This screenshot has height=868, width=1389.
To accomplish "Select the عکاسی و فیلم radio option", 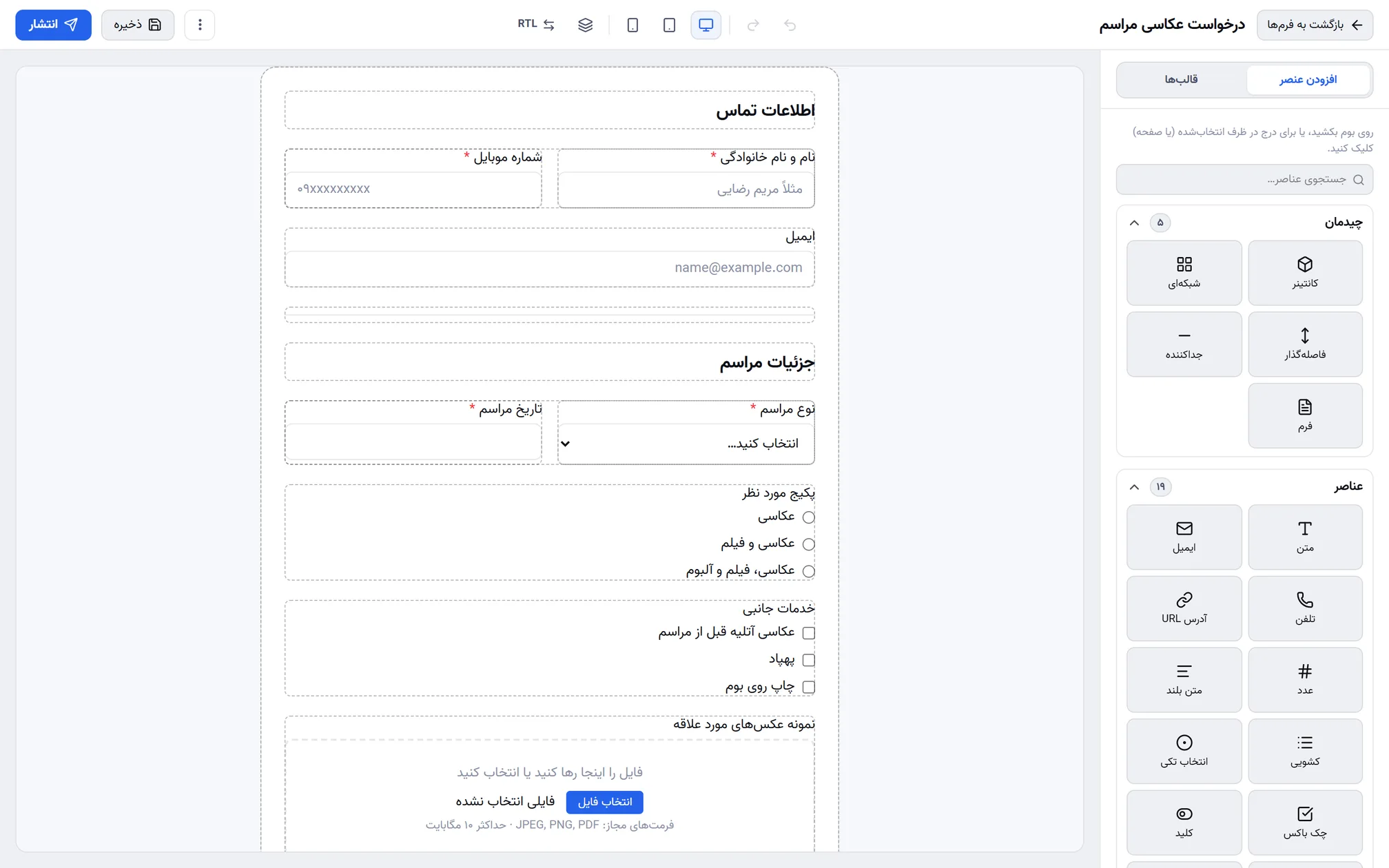I will pyautogui.click(x=809, y=544).
